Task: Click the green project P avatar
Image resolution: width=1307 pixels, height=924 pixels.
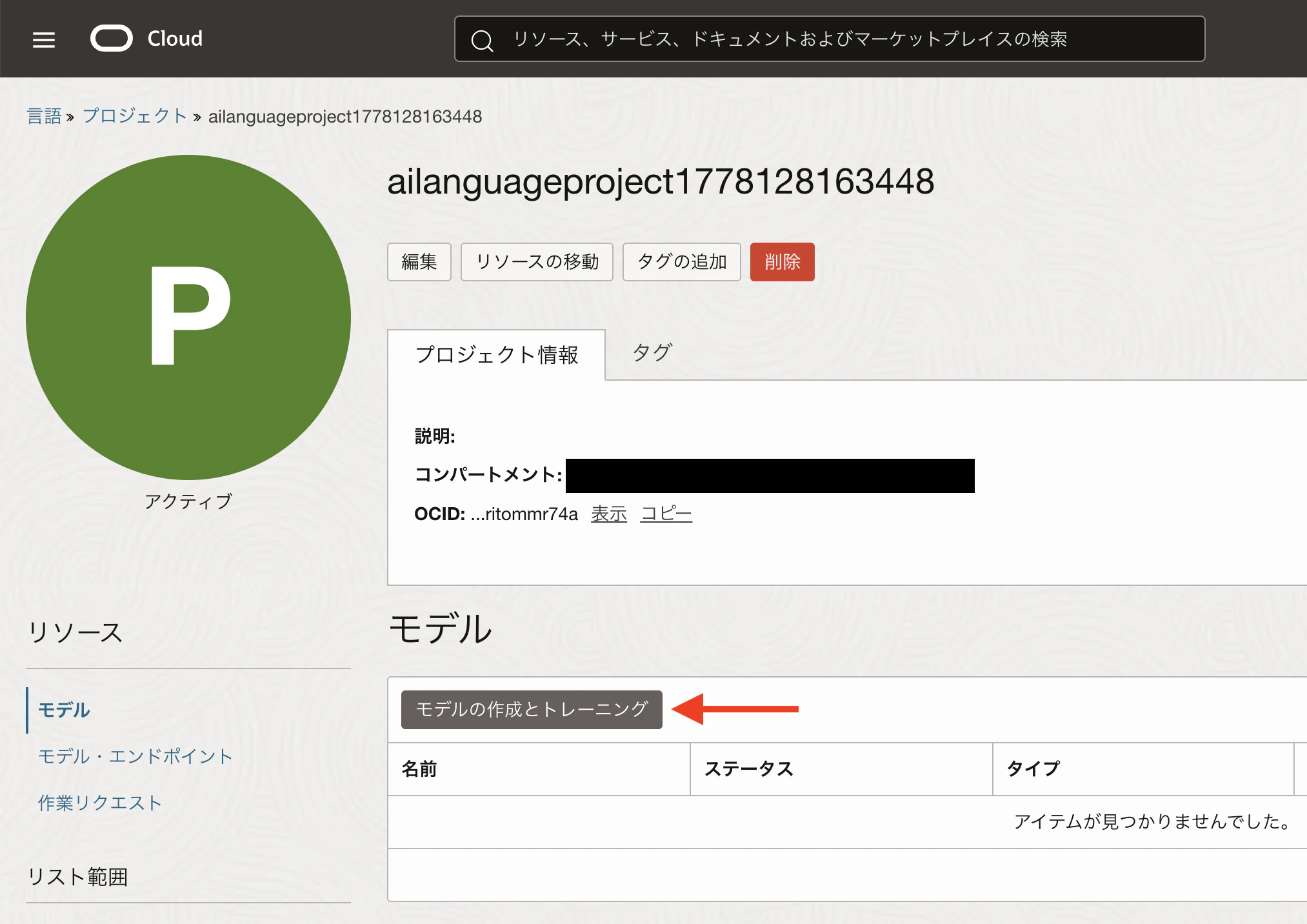Action: coord(188,317)
